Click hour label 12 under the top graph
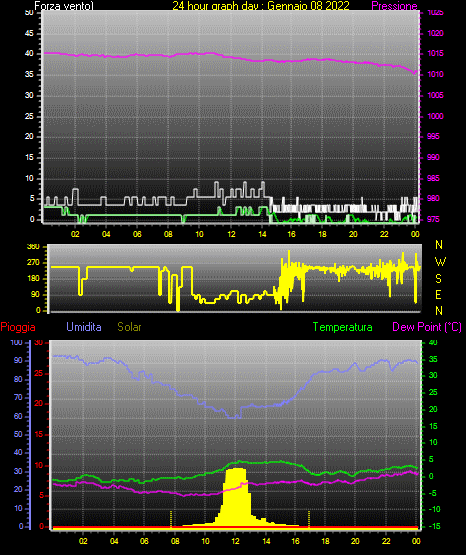The height and width of the screenshot is (555, 466). [x=231, y=234]
